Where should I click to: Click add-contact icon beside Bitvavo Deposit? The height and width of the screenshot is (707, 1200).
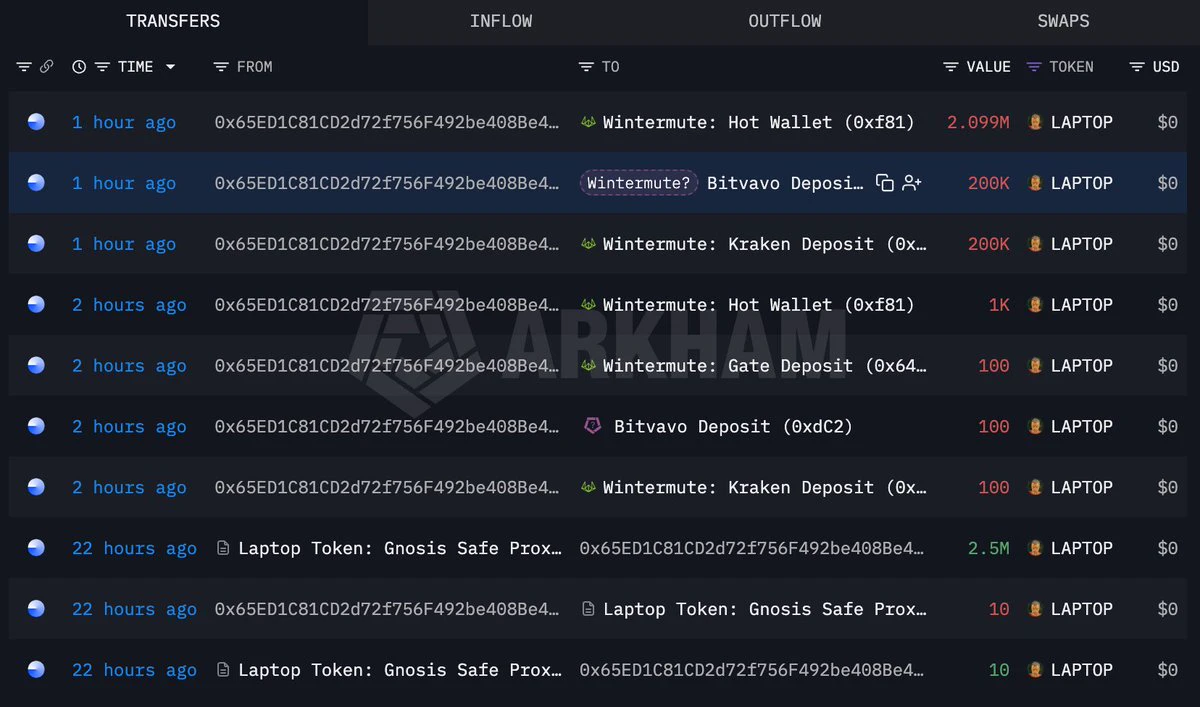click(x=912, y=183)
